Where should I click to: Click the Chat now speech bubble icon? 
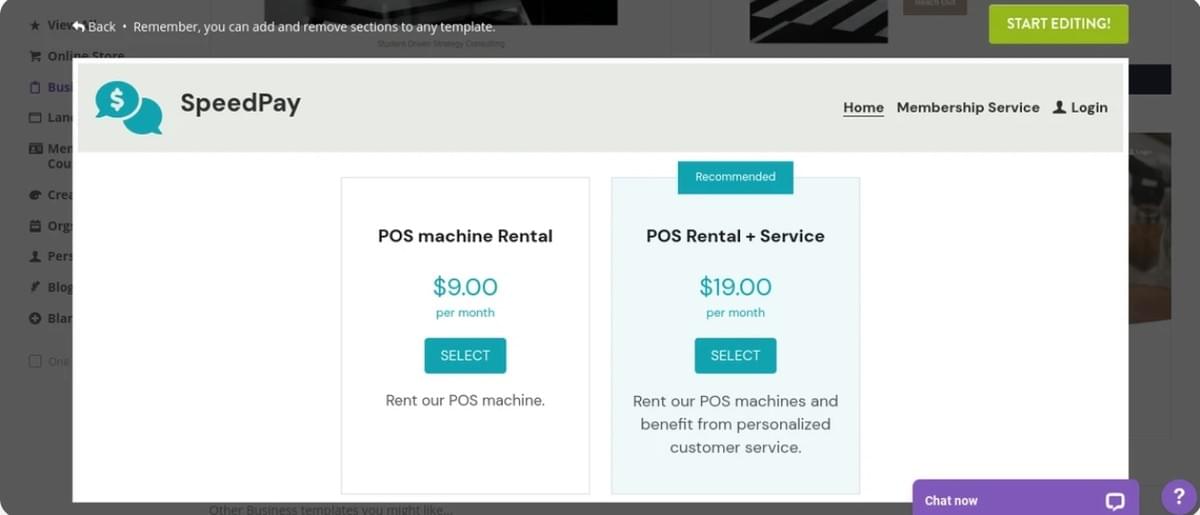click(1115, 501)
